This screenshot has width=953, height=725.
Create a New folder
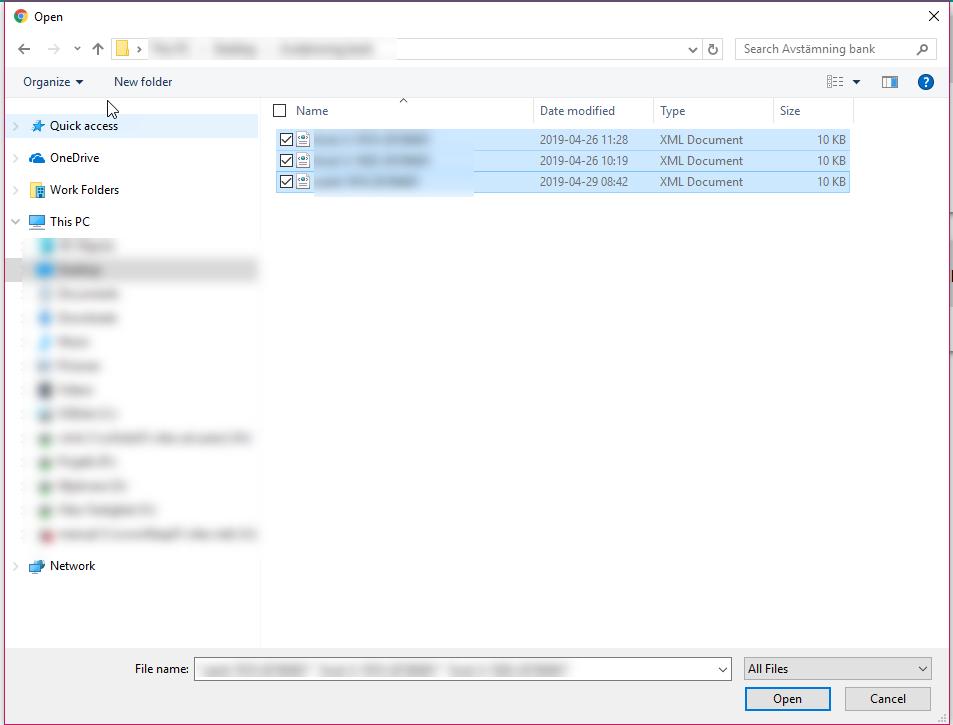pos(143,82)
